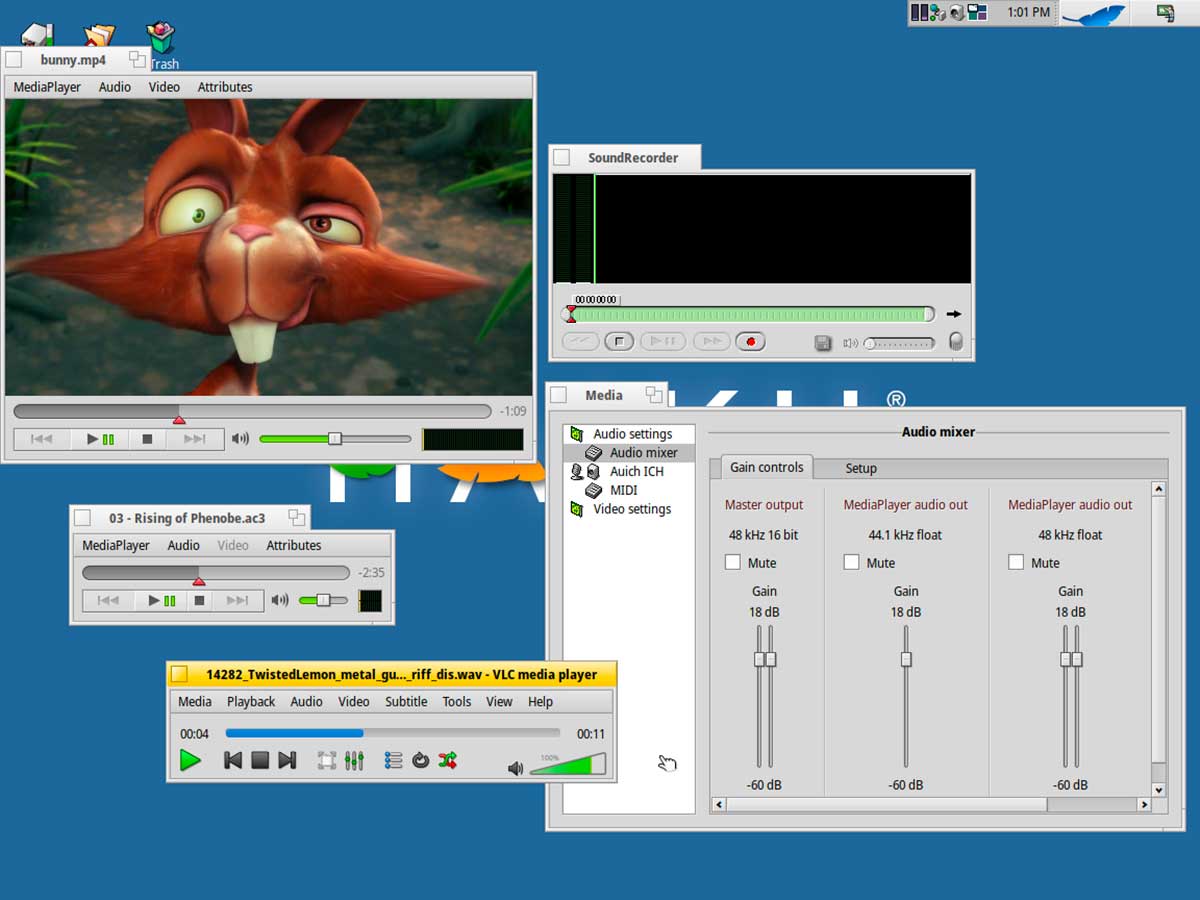Mute bunny.mp4 player speaker icon
The height and width of the screenshot is (900, 1200).
point(240,439)
